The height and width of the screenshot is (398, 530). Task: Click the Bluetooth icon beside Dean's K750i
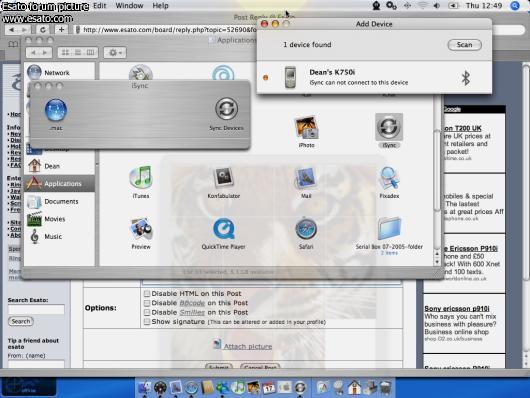(x=466, y=78)
